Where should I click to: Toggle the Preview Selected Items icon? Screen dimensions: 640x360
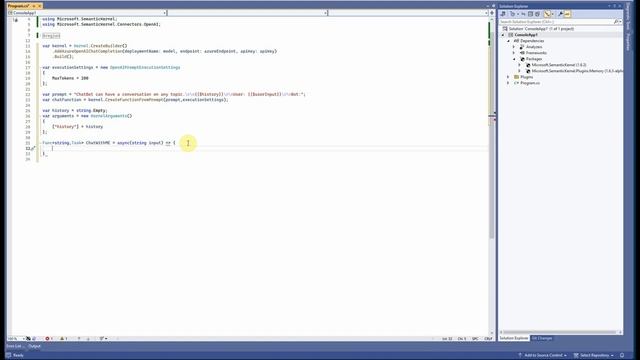click(x=567, y=14)
